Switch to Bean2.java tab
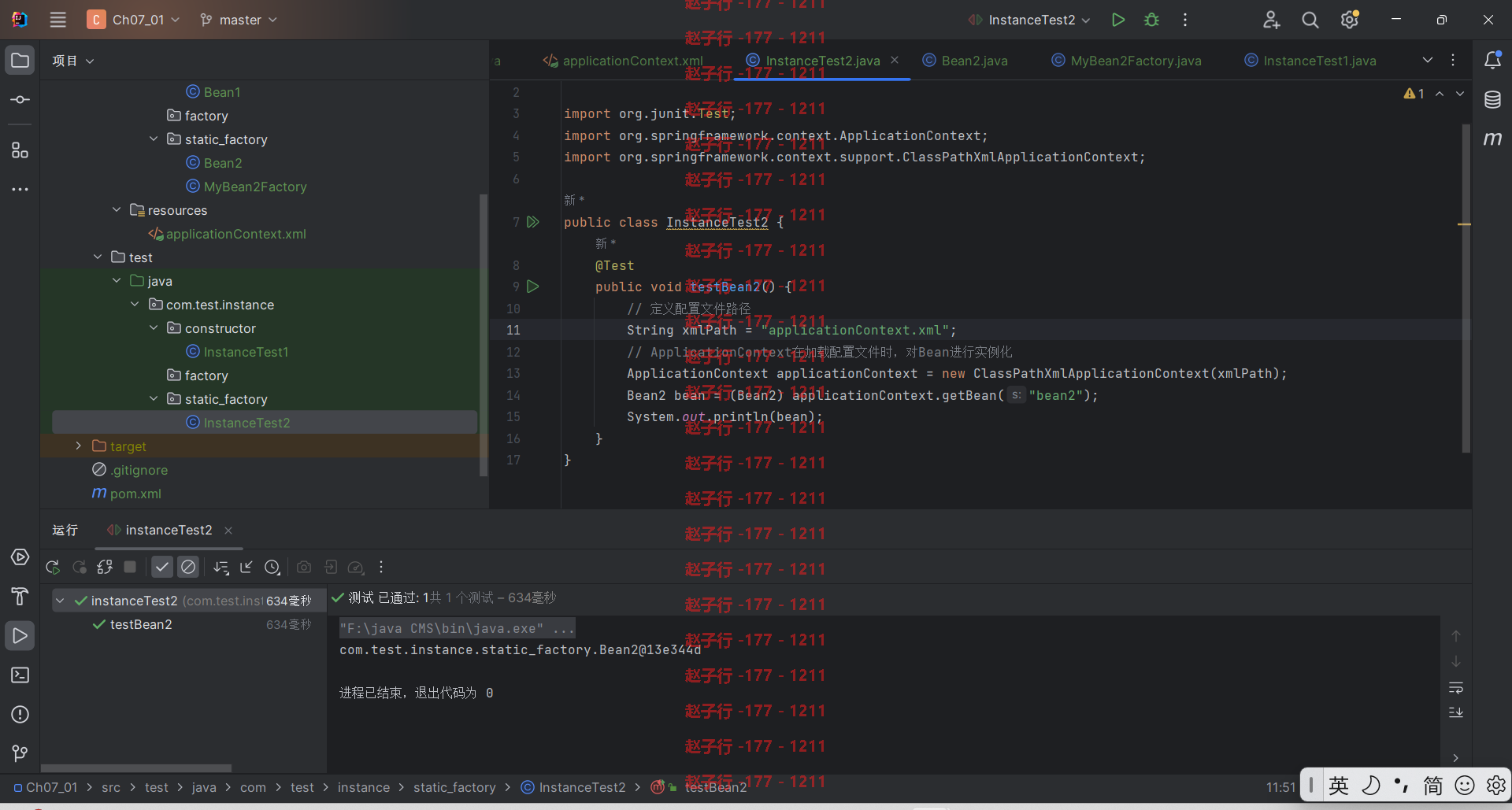This screenshot has width=1512, height=810. point(965,61)
